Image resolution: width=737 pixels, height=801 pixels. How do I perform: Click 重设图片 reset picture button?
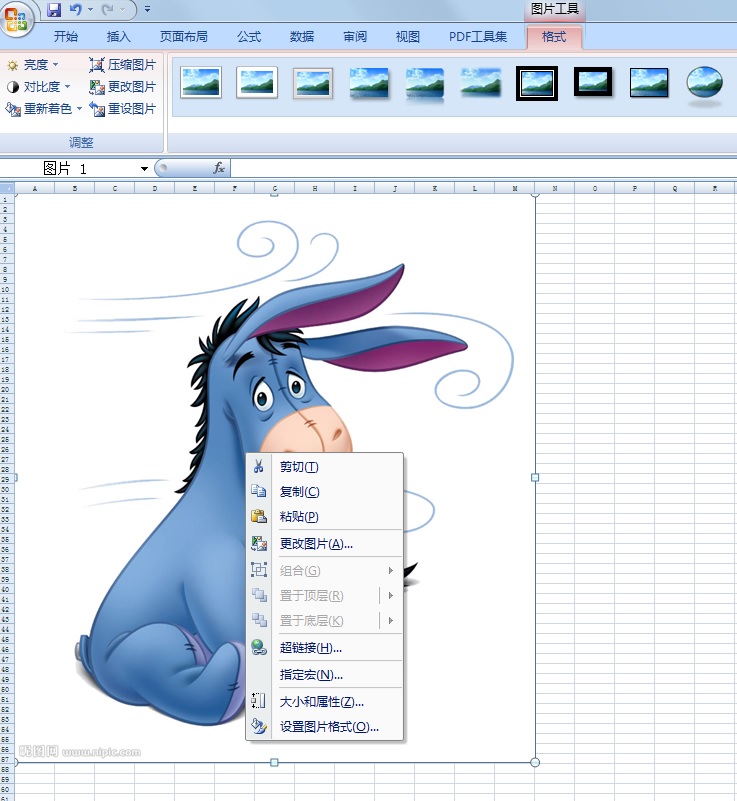(x=123, y=109)
